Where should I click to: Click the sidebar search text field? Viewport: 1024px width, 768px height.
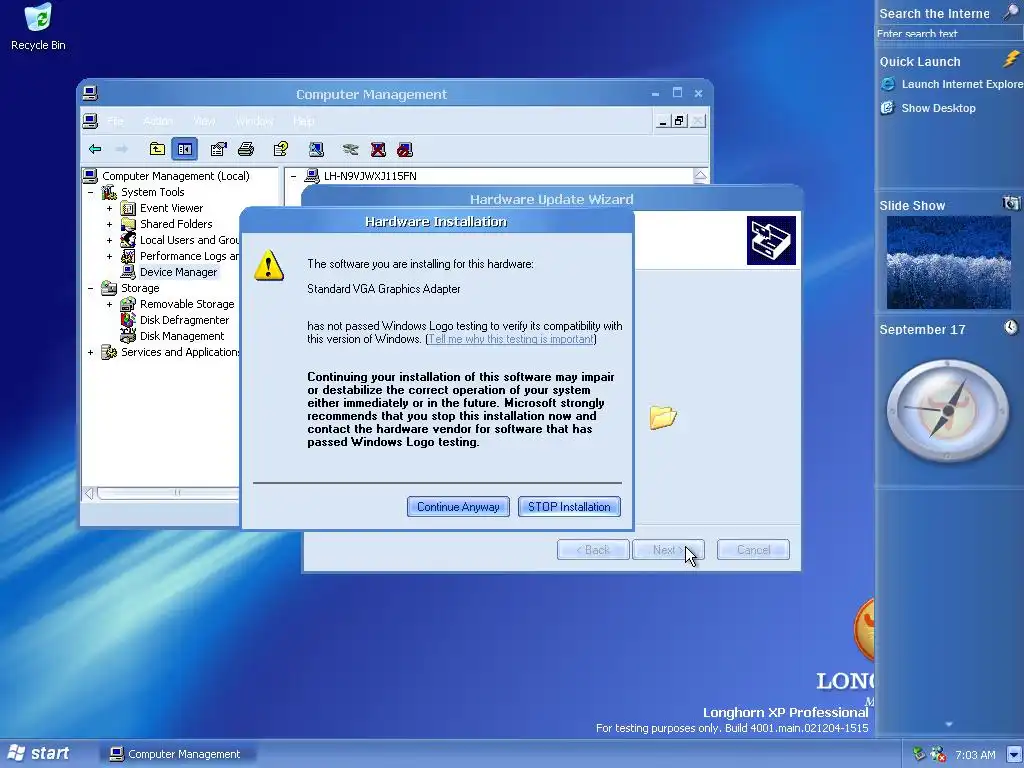pyautogui.click(x=948, y=33)
